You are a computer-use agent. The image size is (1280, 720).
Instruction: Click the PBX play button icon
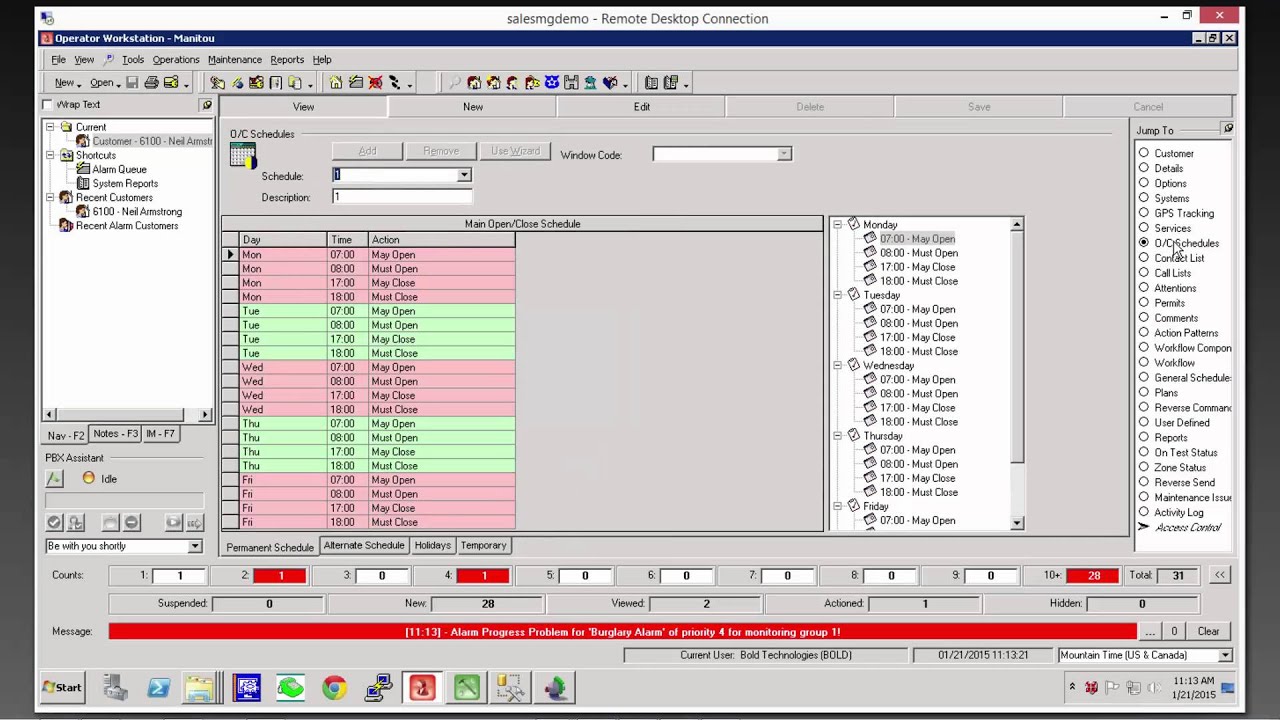pos(173,522)
